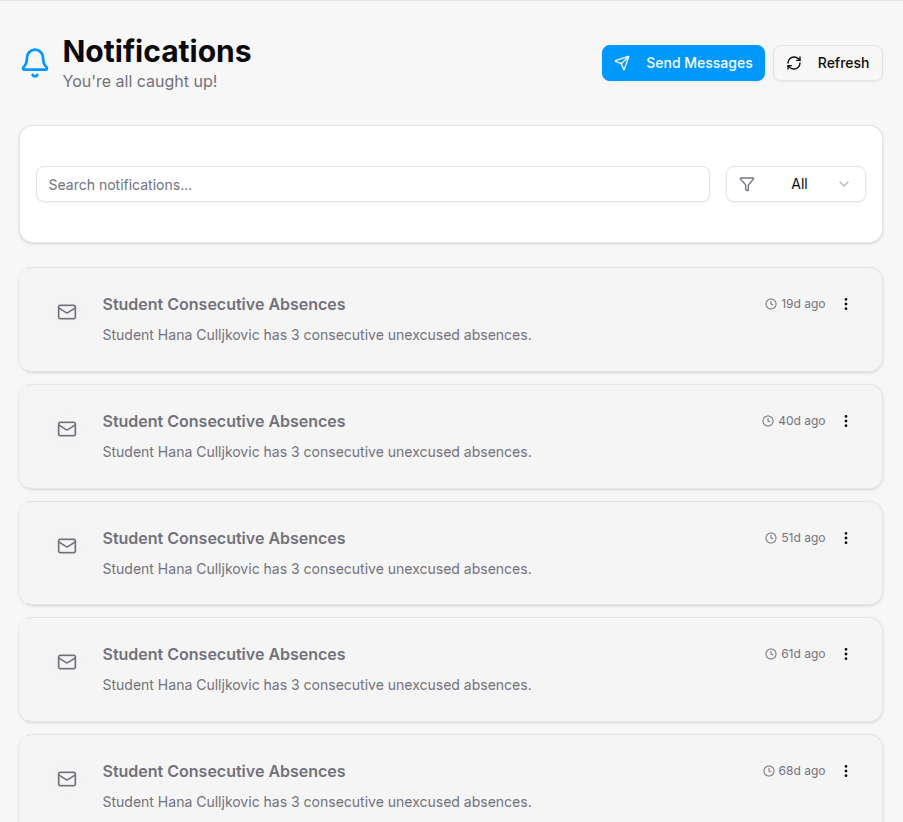903x822 pixels.
Task: Open the three-dot menu on the 51d notification
Action: 846,538
